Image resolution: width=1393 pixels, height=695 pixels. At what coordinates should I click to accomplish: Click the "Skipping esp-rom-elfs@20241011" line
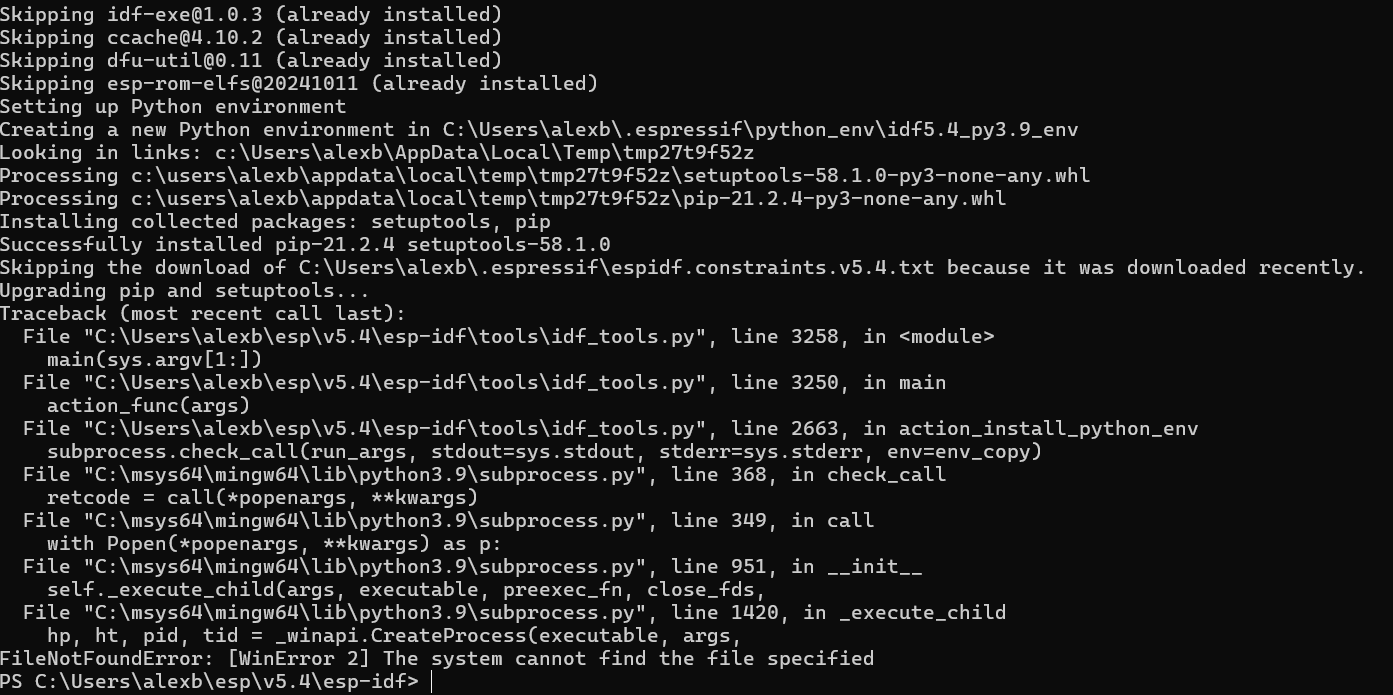[298, 83]
